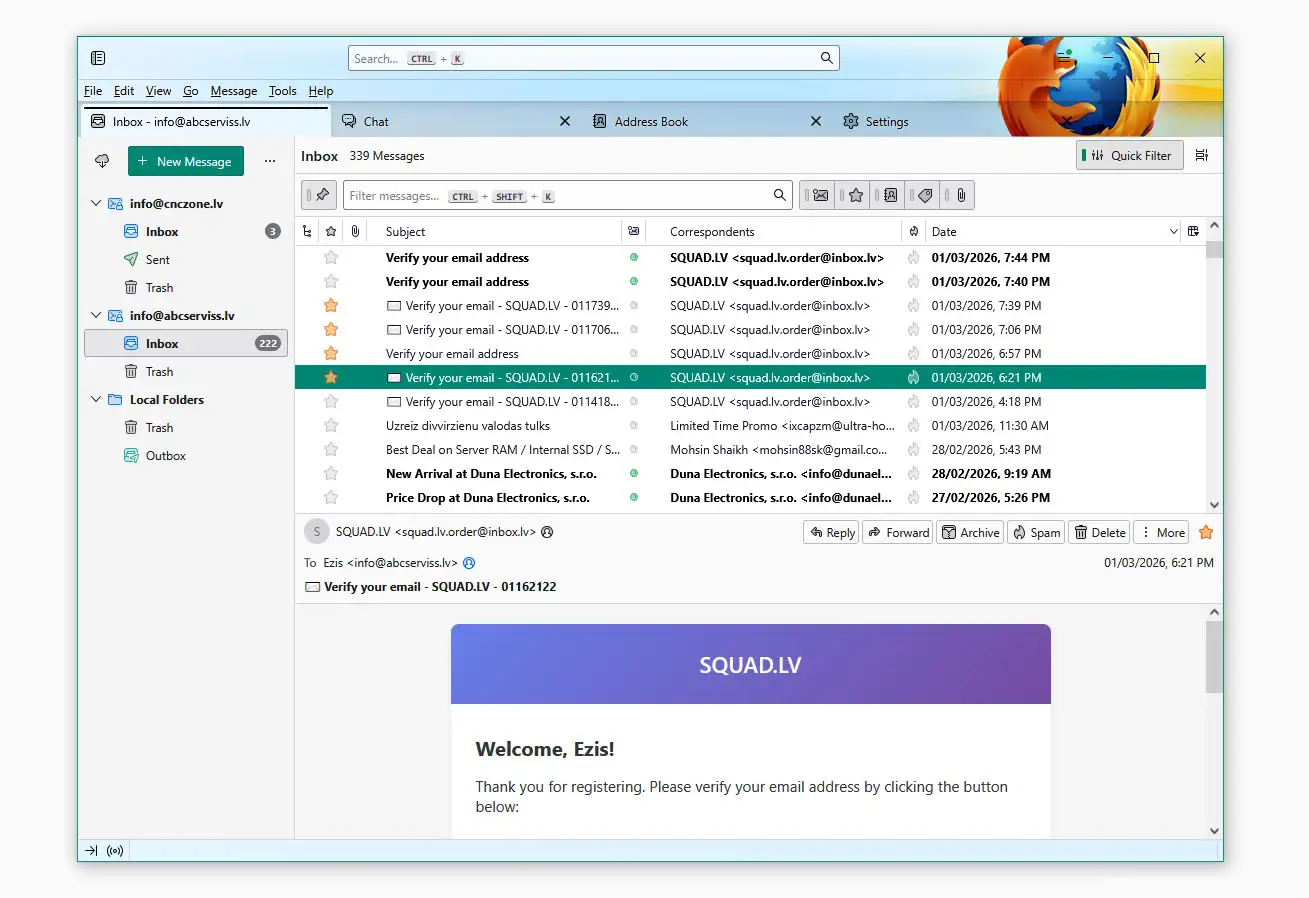This screenshot has height=898, width=1309.
Task: Click the message body scrollbar thumb
Action: (1214, 656)
